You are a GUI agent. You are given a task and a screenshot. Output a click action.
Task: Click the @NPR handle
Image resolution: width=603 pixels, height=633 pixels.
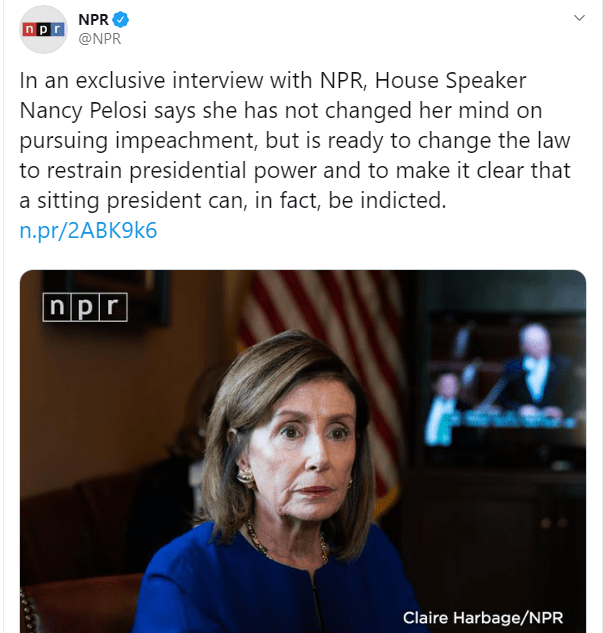[100, 39]
